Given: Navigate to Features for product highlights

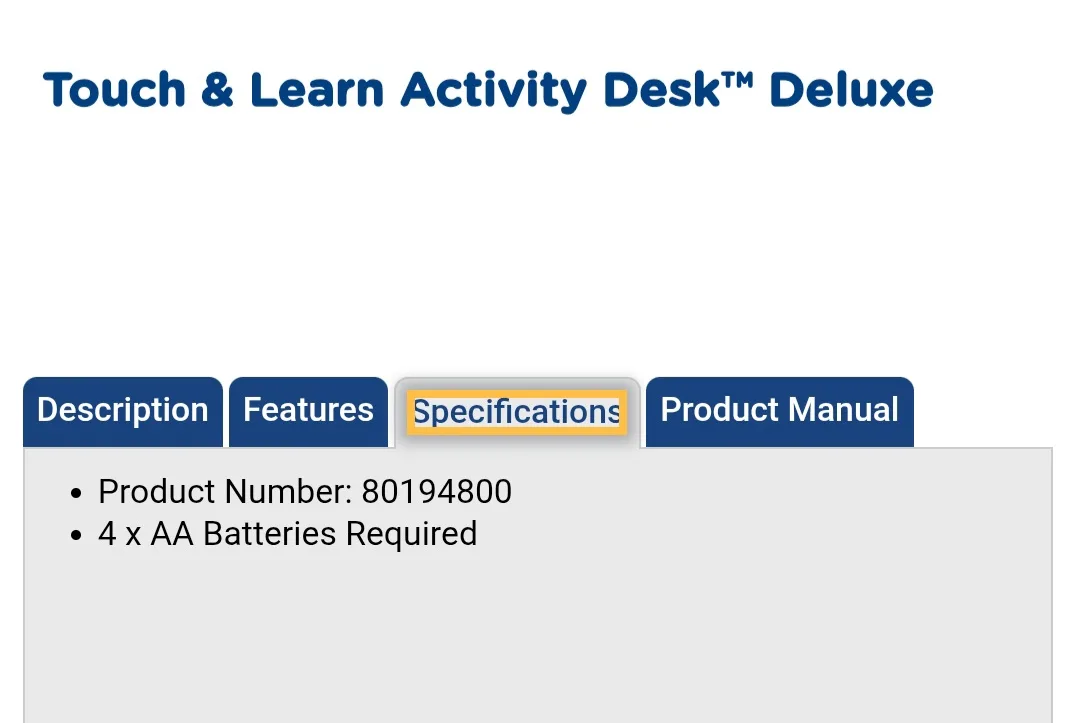Looking at the screenshot, I should pos(308,409).
